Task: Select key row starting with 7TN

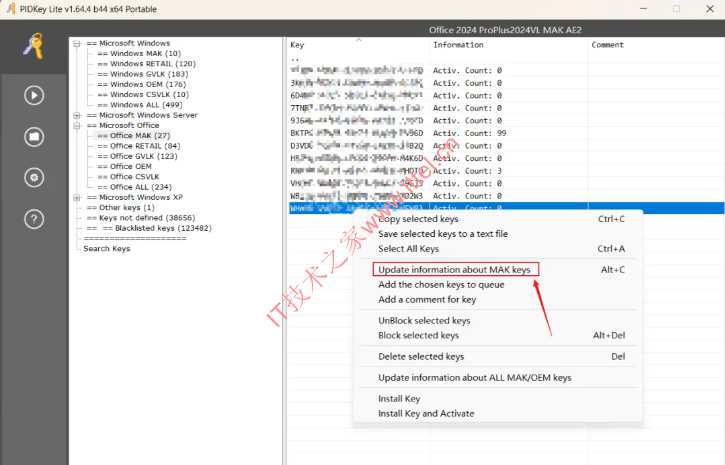Action: [x=506, y=108]
